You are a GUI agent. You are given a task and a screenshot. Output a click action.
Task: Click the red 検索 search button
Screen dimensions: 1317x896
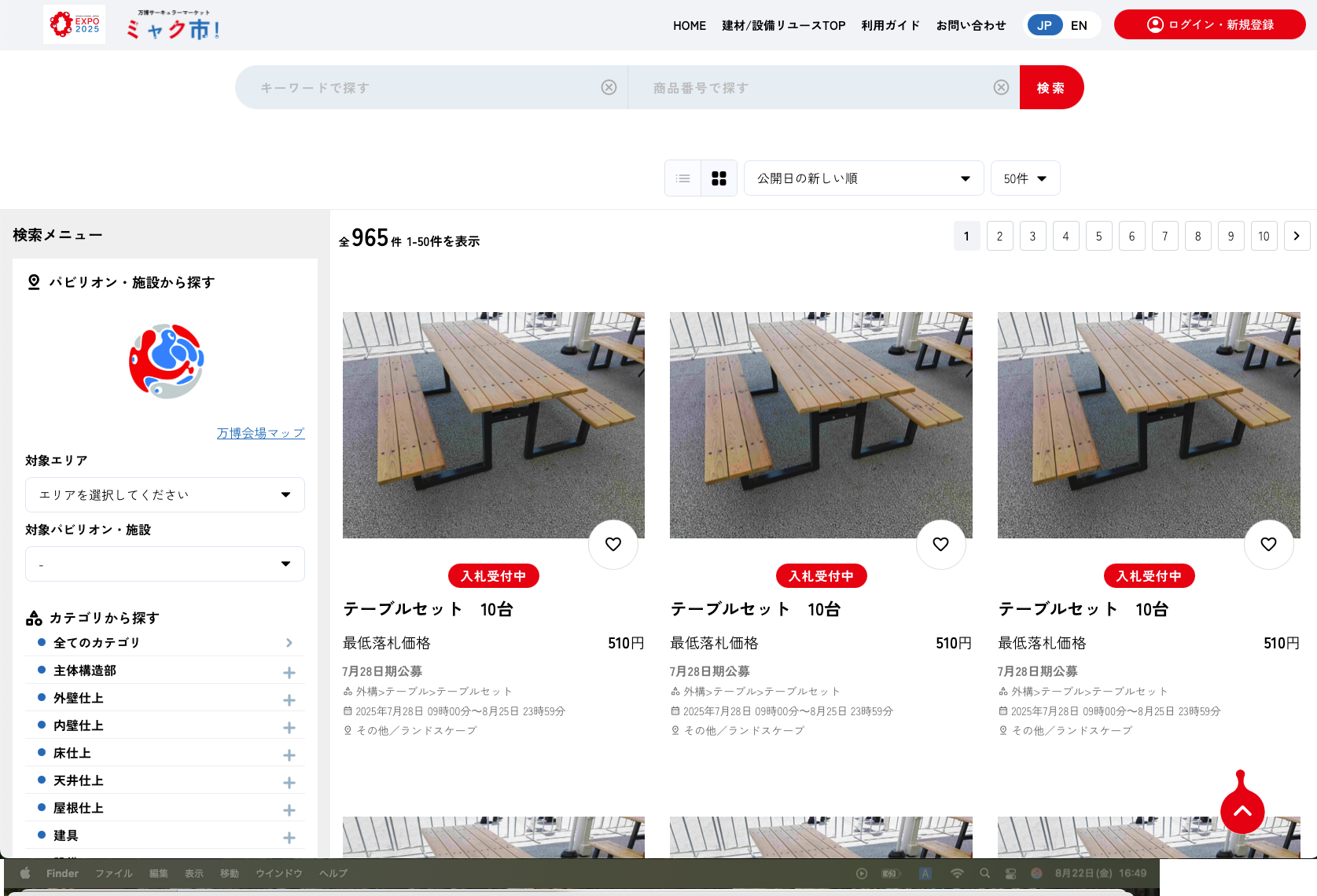[x=1051, y=87]
